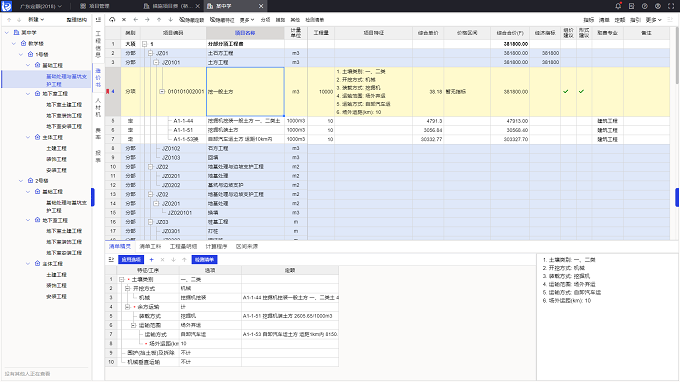The image size is (680, 382).
Task: Switch to the 清单工料 bottom tab
Action: [x=150, y=246]
